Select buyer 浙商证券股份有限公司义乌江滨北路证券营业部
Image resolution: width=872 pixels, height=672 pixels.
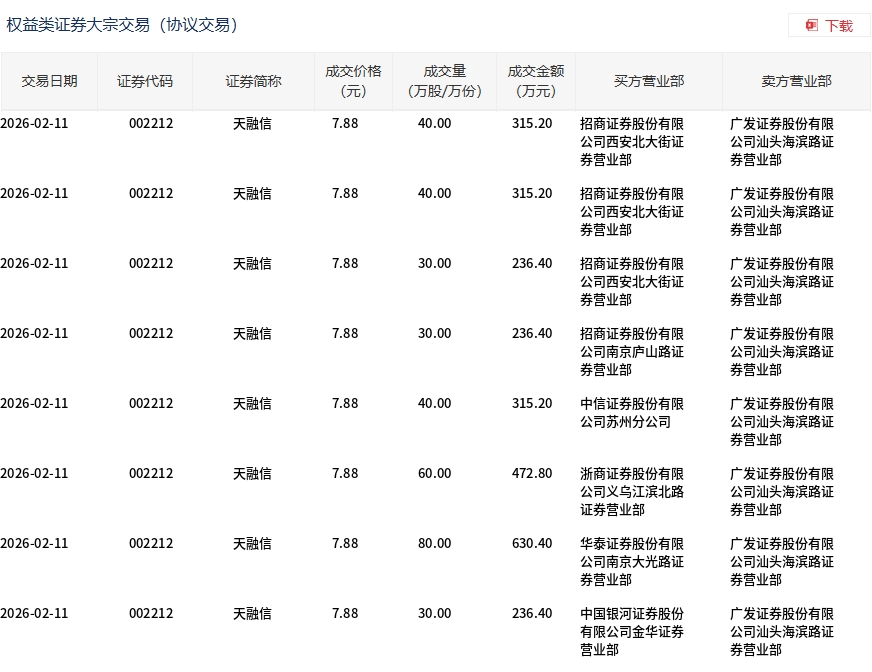tap(632, 492)
